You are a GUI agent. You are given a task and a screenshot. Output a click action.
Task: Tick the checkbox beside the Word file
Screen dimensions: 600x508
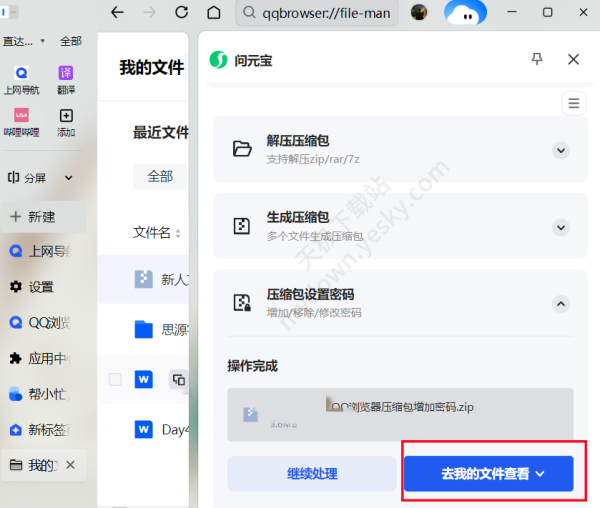[x=115, y=380]
